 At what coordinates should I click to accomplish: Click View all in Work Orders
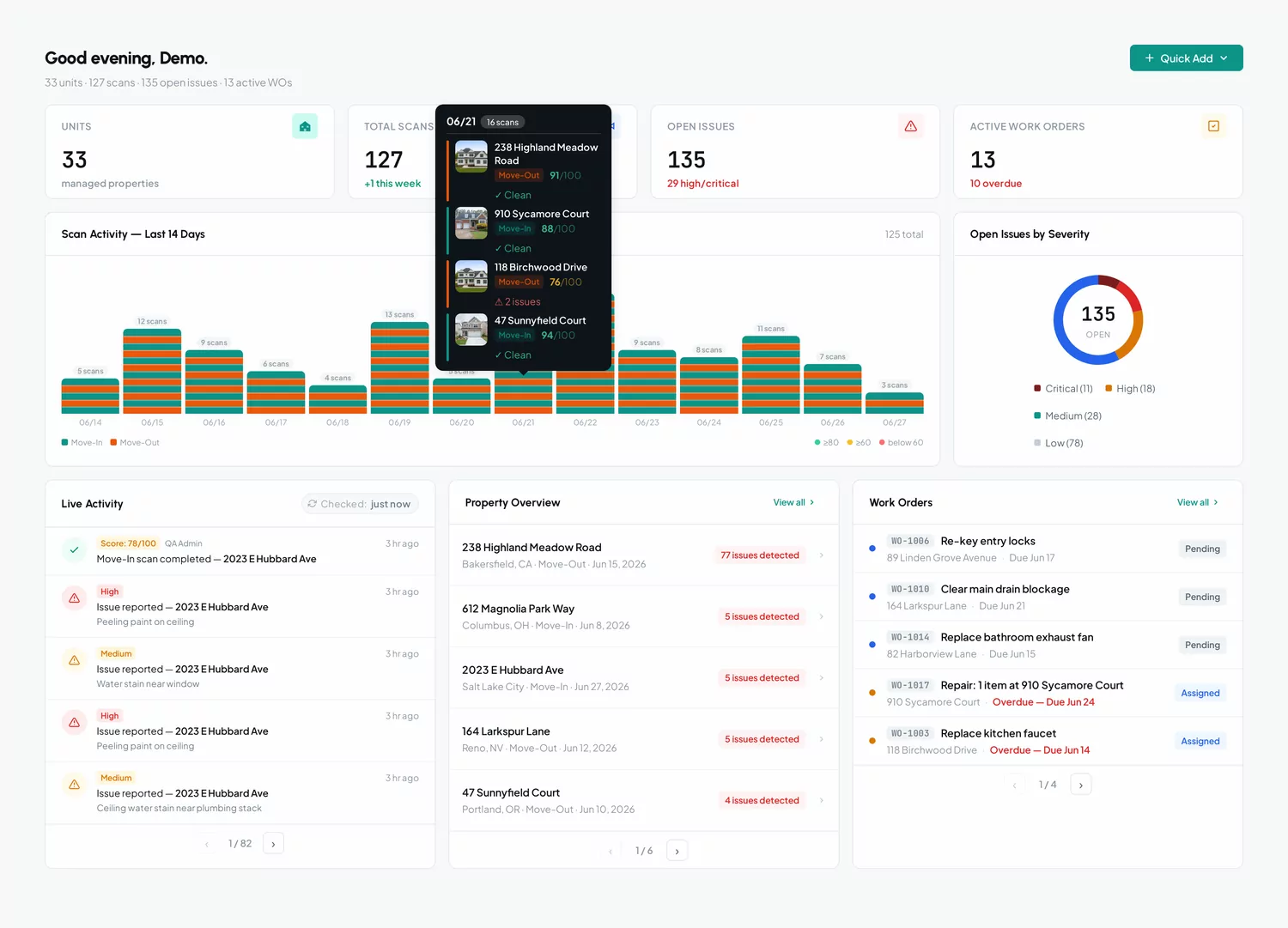(x=1197, y=503)
